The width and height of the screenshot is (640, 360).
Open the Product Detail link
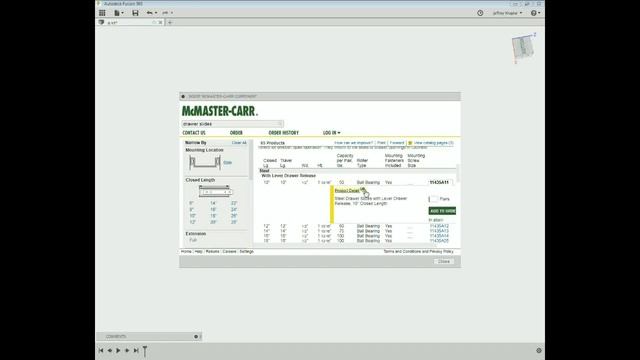tap(347, 191)
